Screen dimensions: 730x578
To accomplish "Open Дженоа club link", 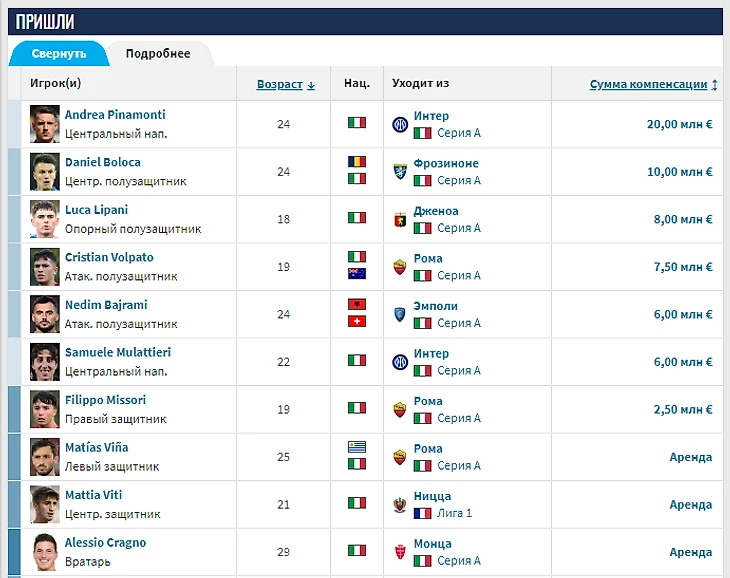I will point(436,211).
